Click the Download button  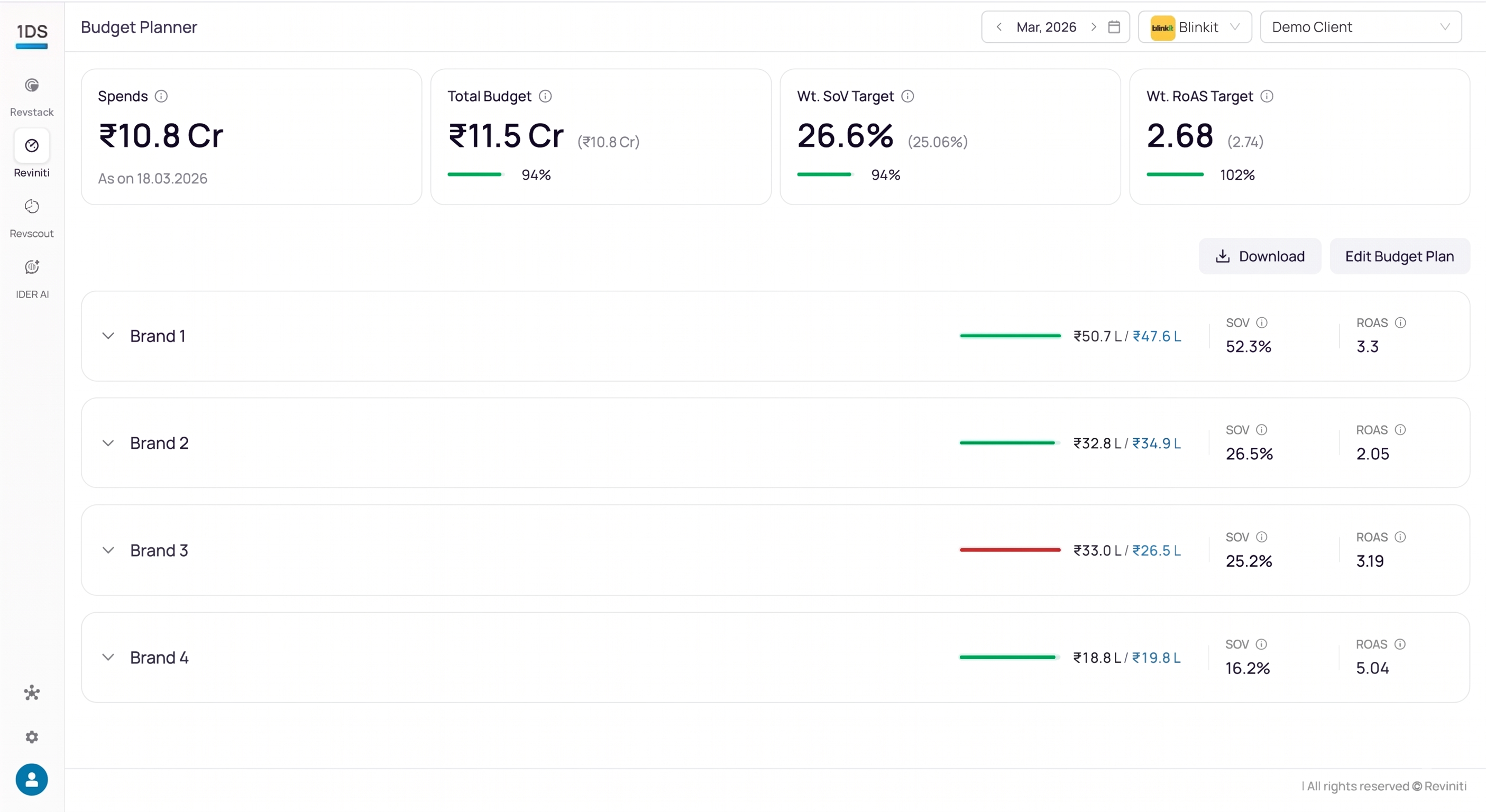click(x=1260, y=256)
